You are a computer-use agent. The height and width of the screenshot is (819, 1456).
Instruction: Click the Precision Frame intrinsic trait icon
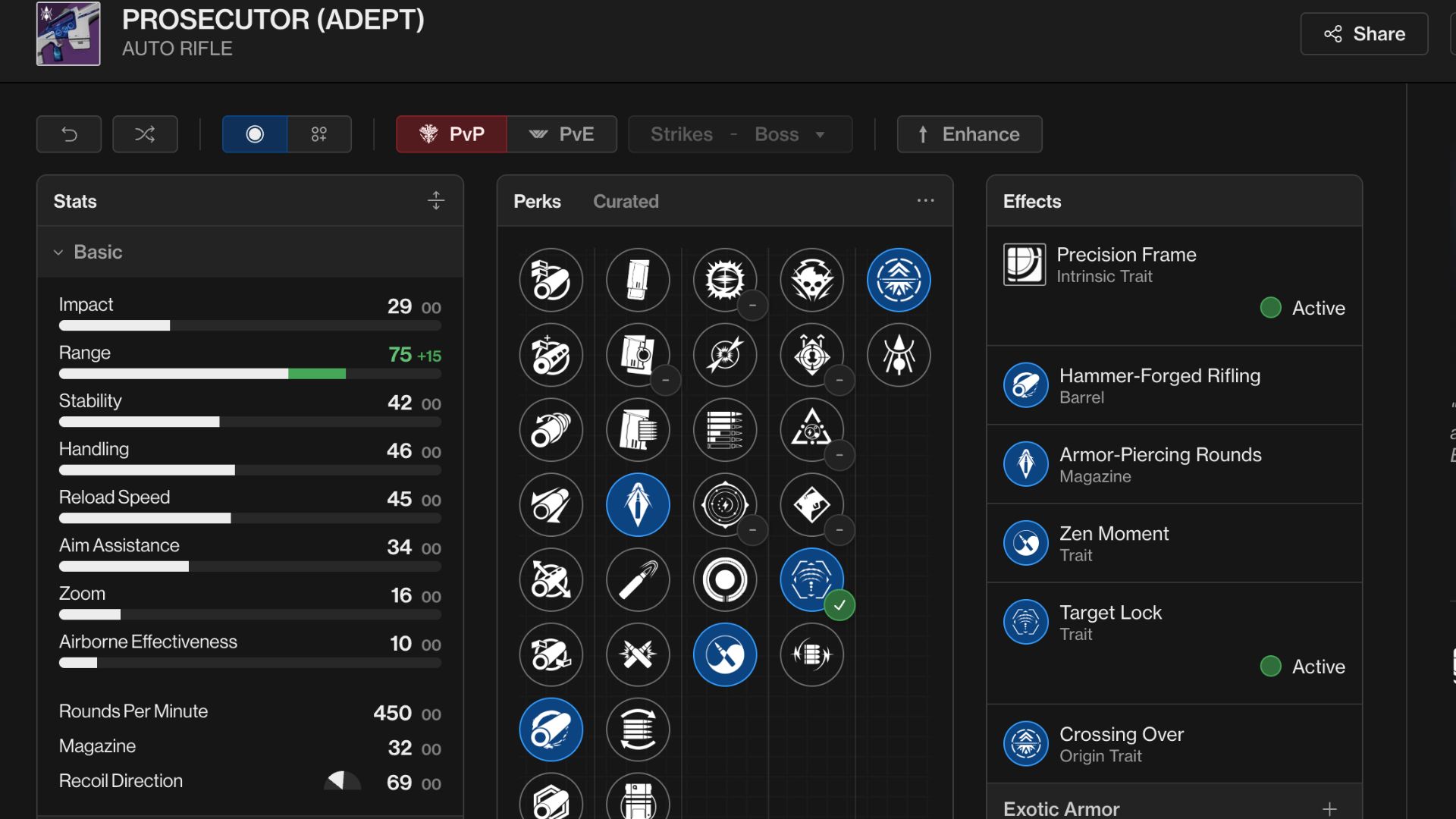[x=1025, y=265]
